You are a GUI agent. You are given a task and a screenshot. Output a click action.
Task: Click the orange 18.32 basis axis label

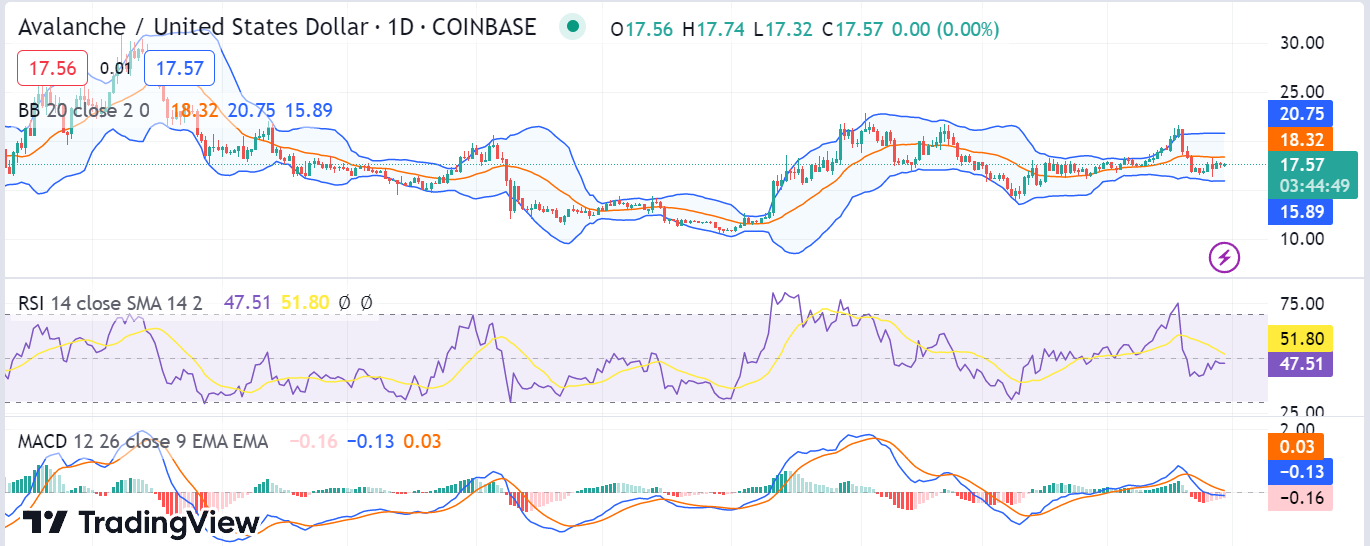(1295, 140)
